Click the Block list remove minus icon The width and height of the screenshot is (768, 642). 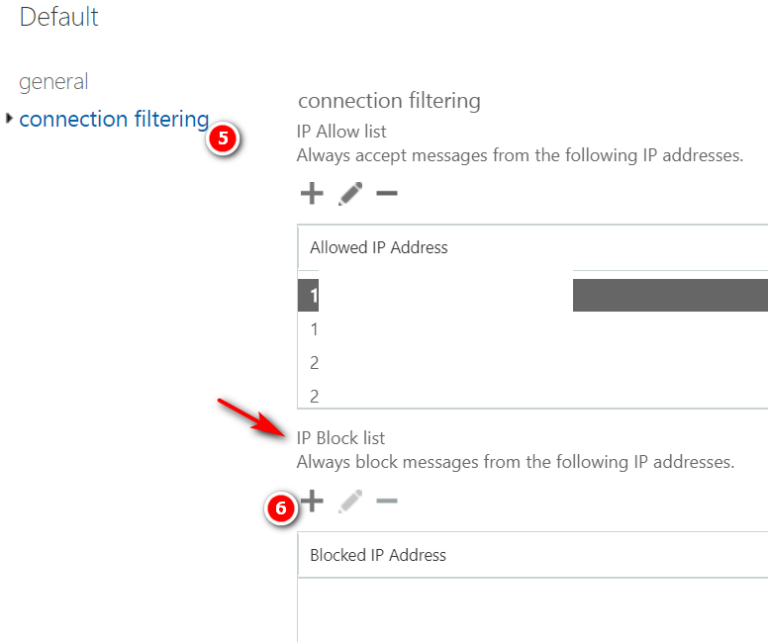pyautogui.click(x=386, y=500)
